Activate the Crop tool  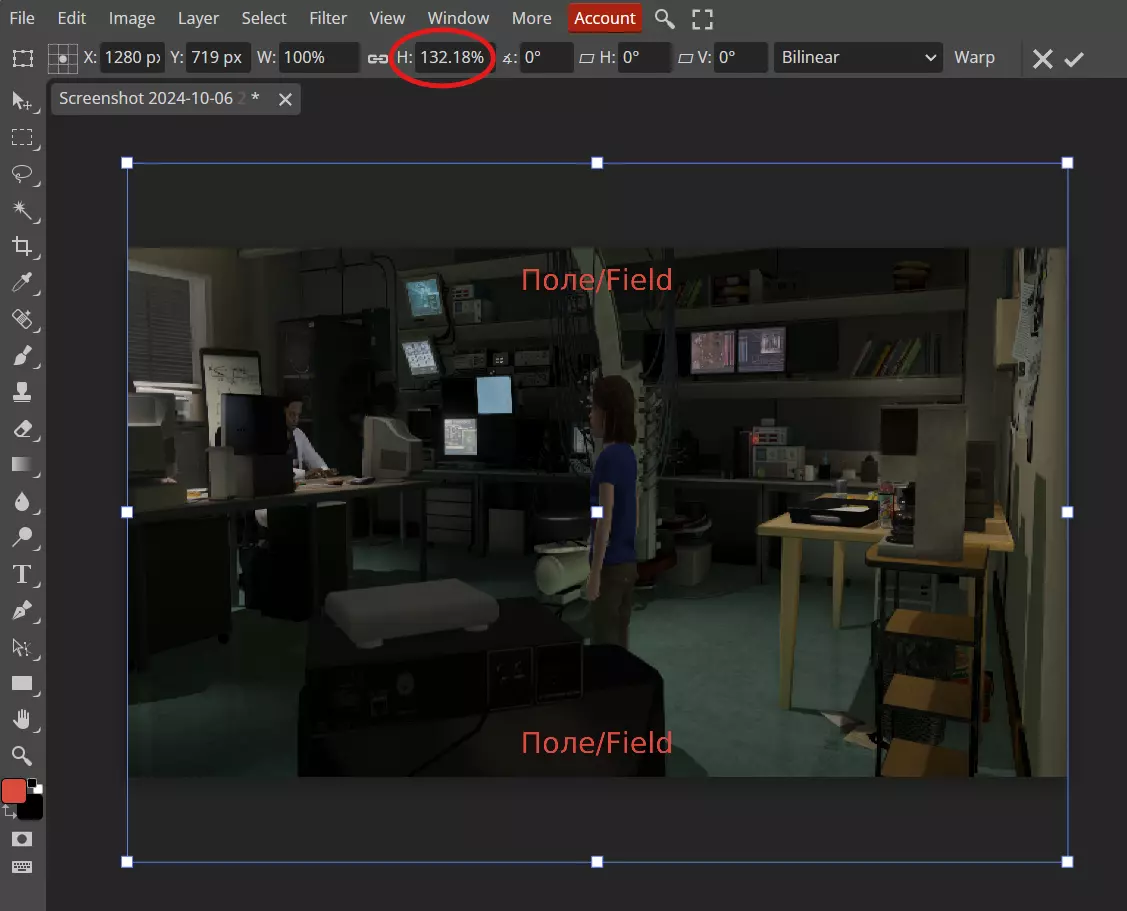click(21, 247)
